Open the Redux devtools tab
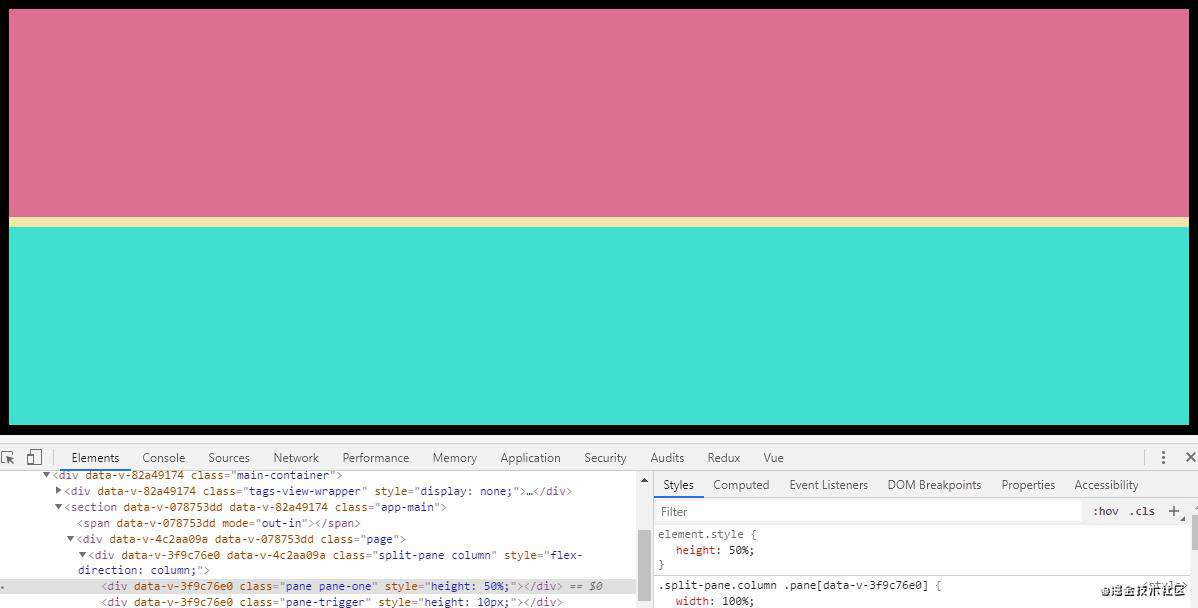Image resolution: width=1198 pixels, height=608 pixels. coord(724,458)
